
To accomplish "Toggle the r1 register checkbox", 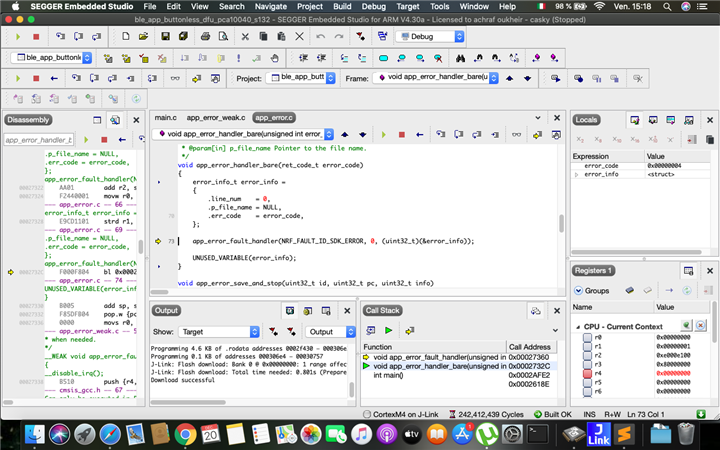I will point(587,346).
